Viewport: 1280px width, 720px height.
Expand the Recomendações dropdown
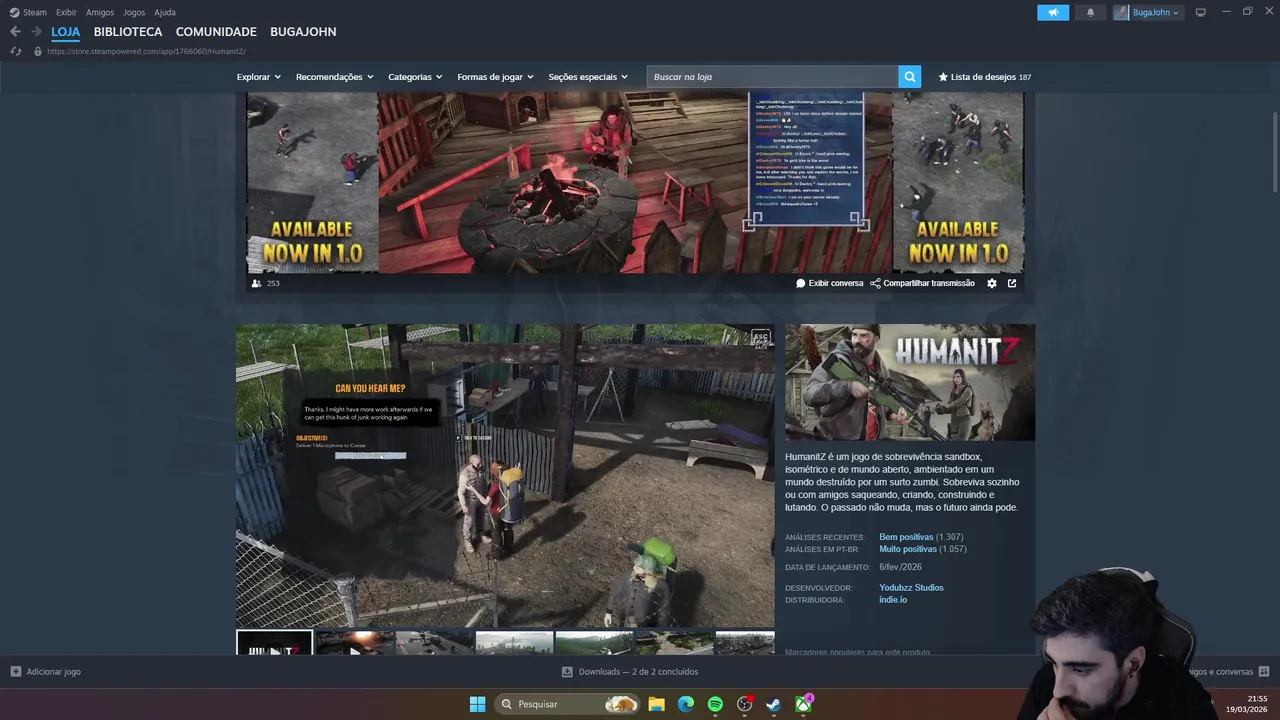pos(334,77)
